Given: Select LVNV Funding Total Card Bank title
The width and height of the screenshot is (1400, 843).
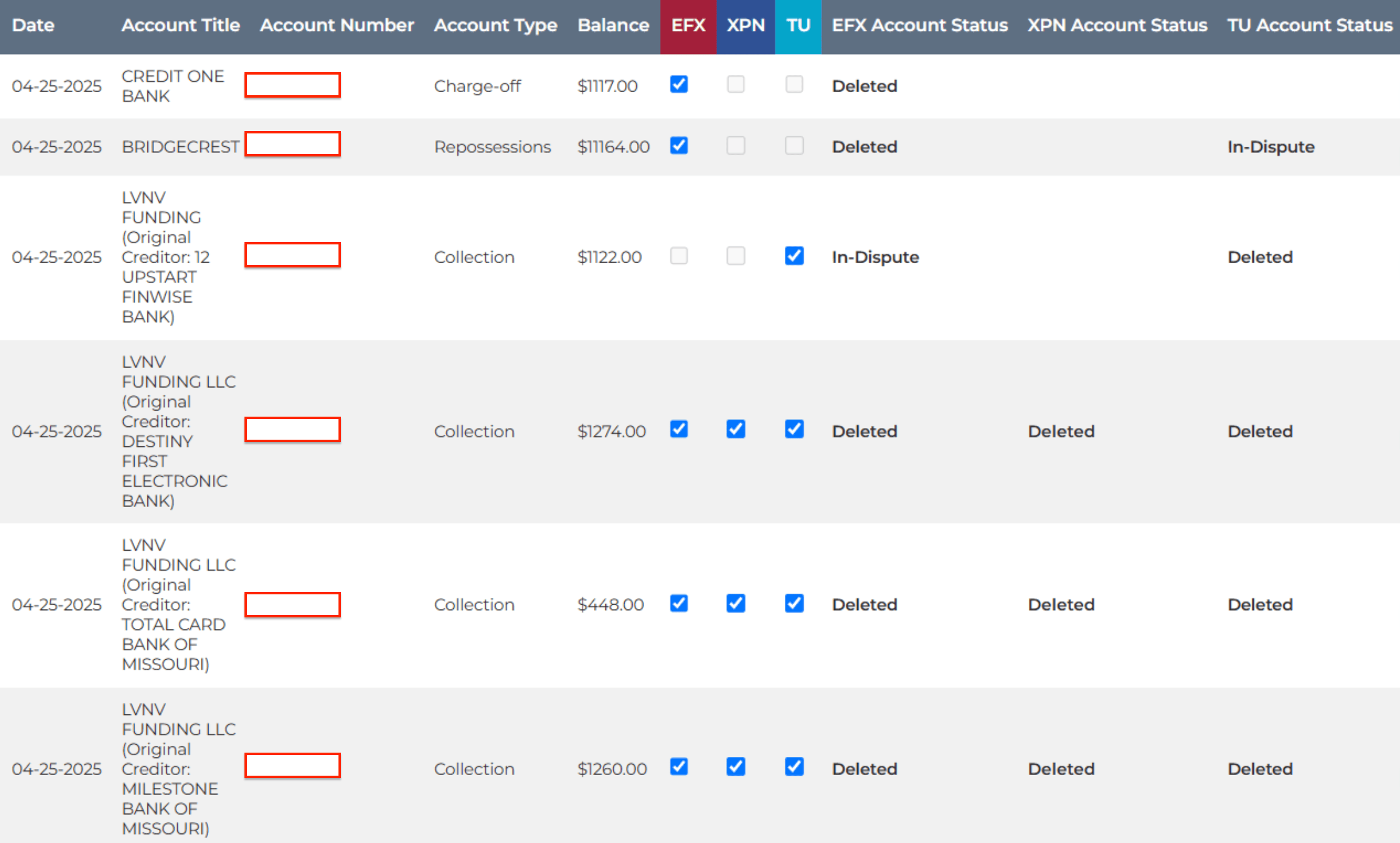Looking at the screenshot, I should click(x=179, y=605).
